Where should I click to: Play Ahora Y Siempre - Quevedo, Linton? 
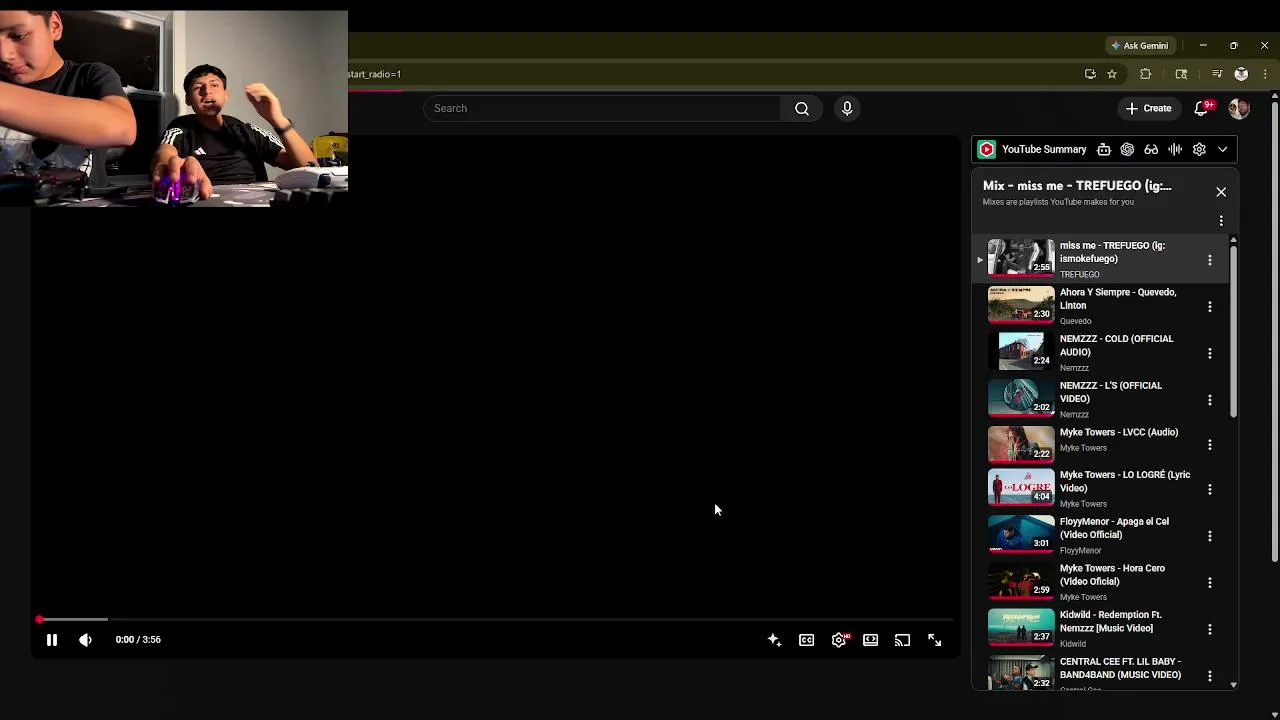(1021, 305)
